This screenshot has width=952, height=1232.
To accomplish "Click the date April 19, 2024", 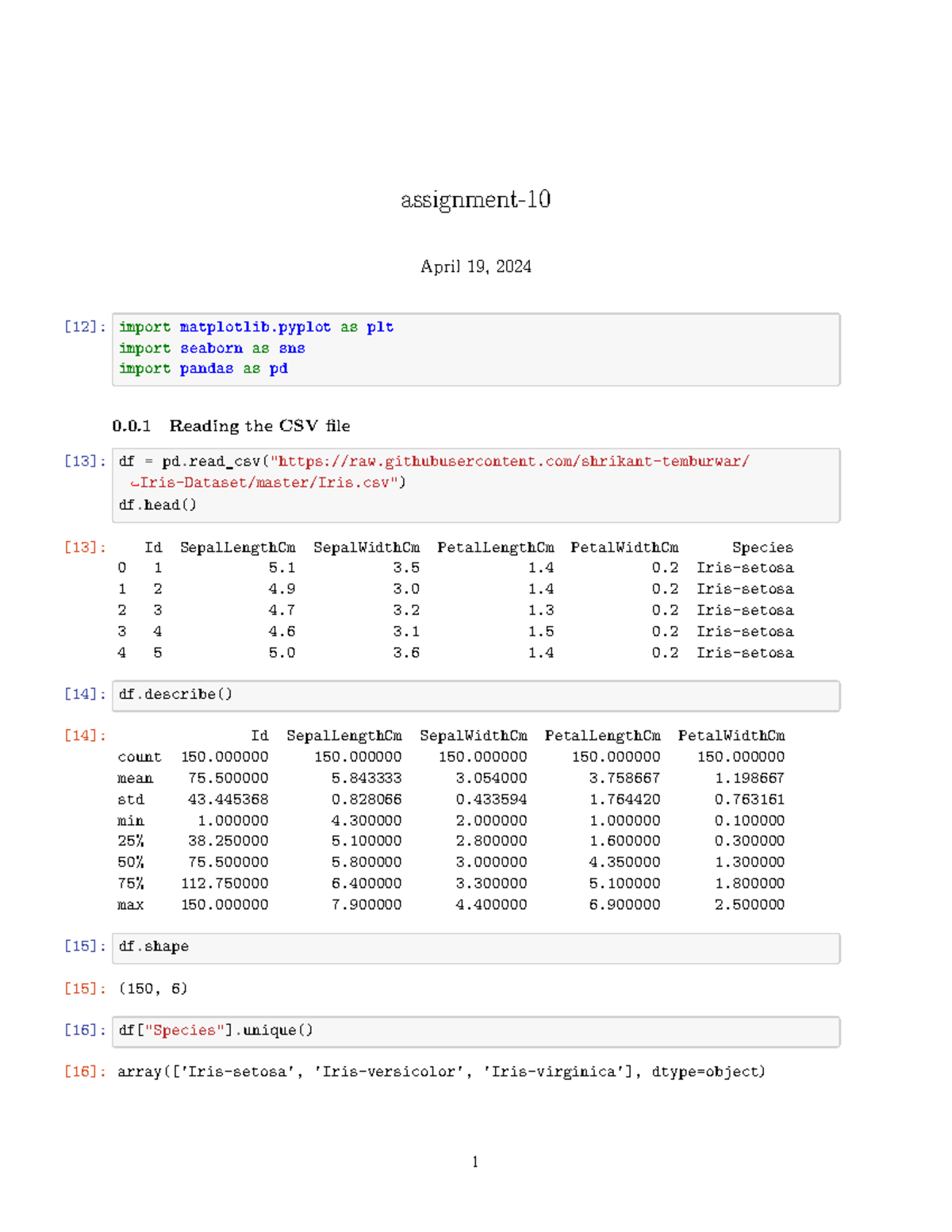I will click(476, 266).
